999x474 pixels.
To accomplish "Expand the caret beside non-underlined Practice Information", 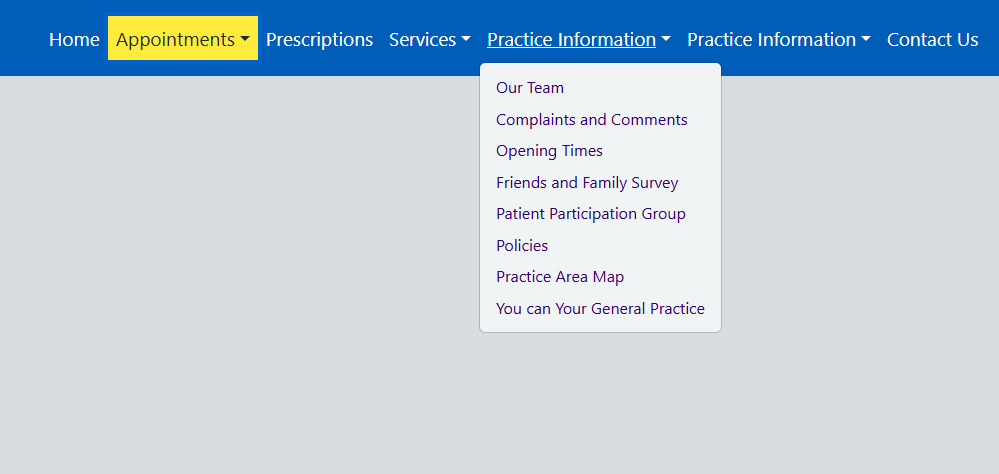I will [866, 40].
